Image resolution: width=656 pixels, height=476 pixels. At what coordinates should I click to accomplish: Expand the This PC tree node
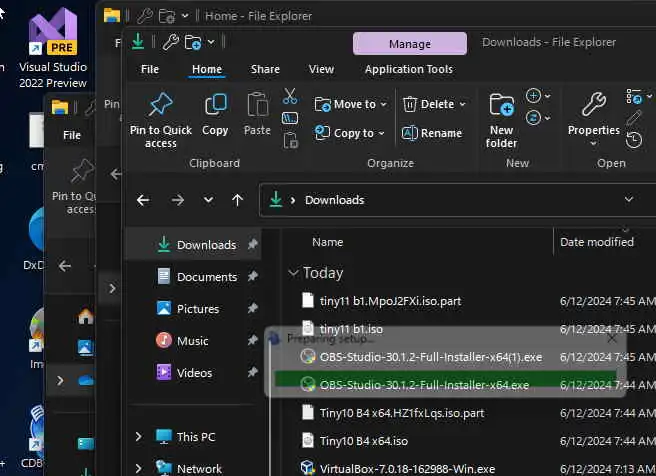point(139,437)
